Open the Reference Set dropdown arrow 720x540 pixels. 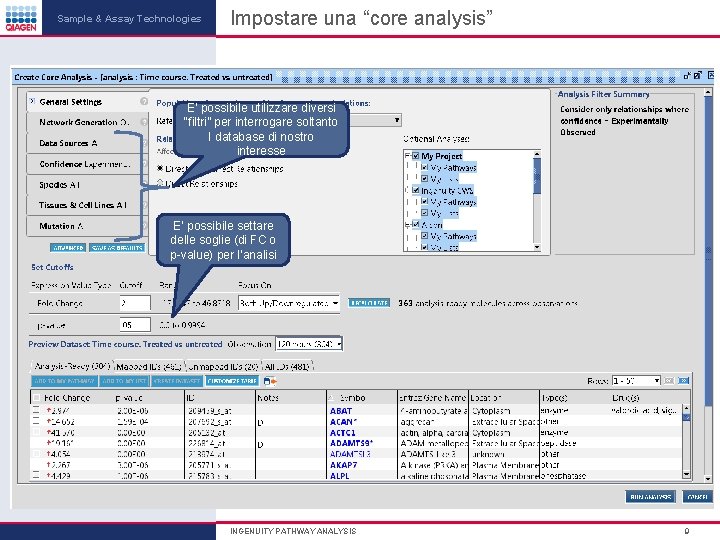(x=397, y=120)
